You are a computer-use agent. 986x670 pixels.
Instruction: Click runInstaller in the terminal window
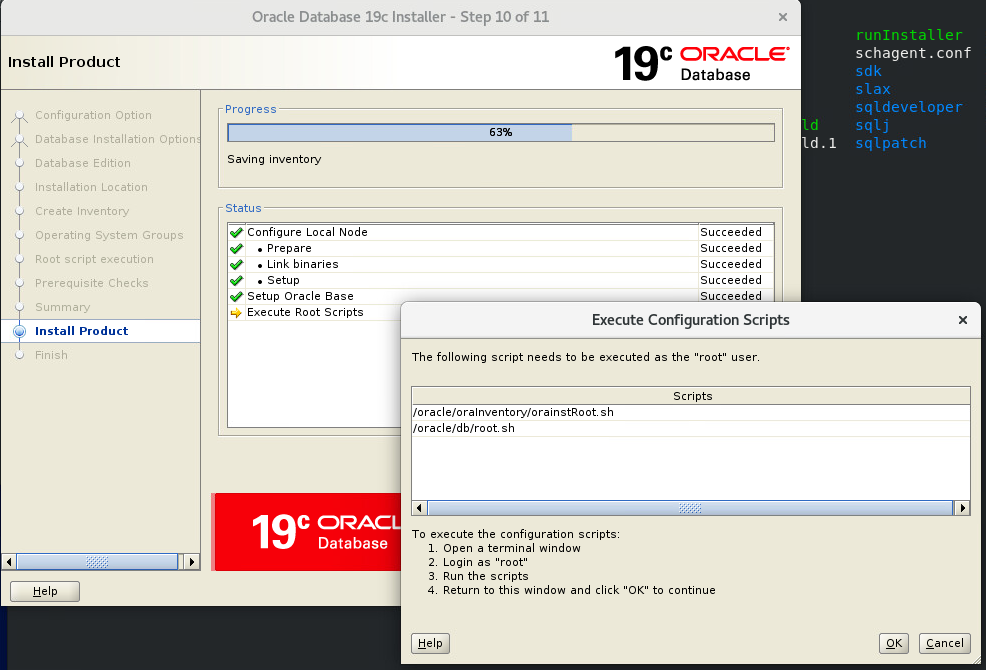click(x=909, y=35)
